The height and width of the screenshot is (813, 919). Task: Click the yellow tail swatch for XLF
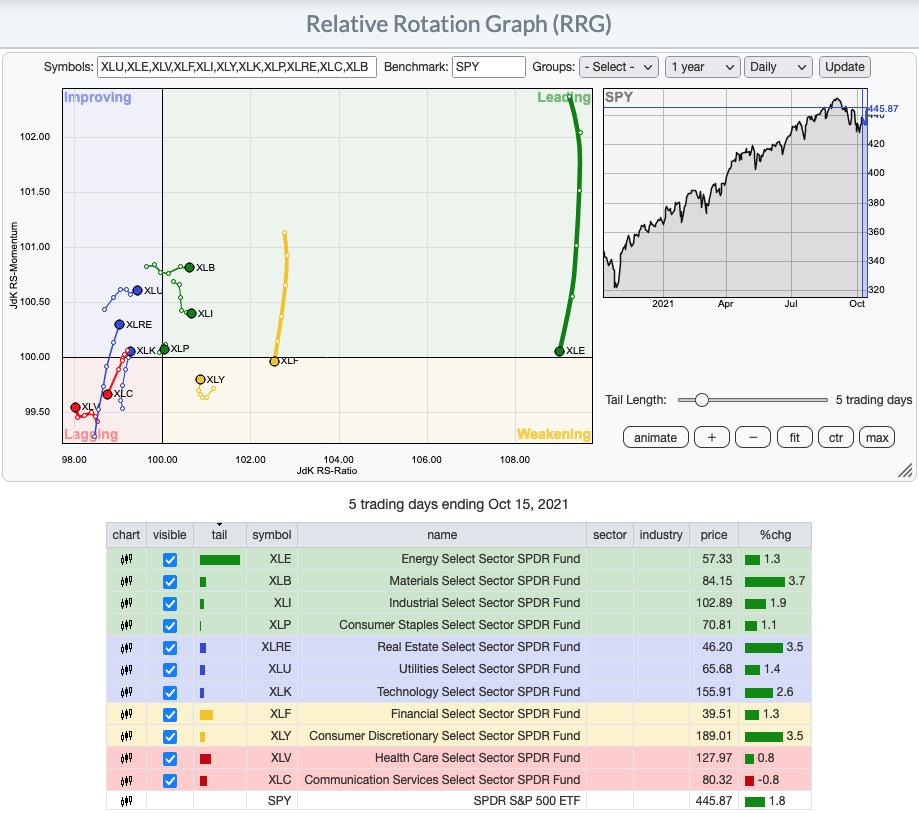pos(206,715)
